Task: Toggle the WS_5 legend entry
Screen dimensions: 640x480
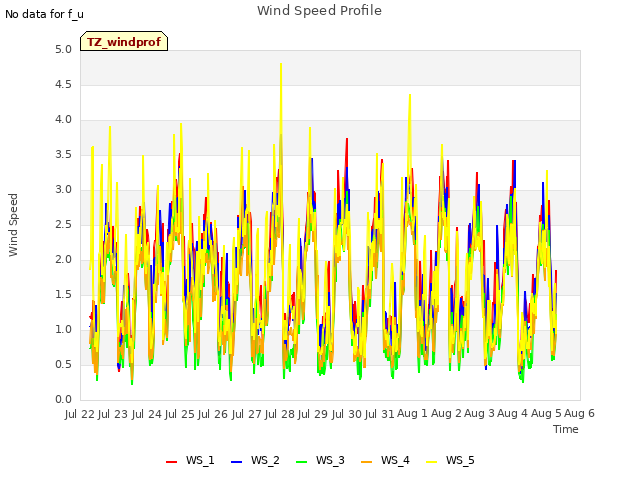Action: click(x=450, y=460)
